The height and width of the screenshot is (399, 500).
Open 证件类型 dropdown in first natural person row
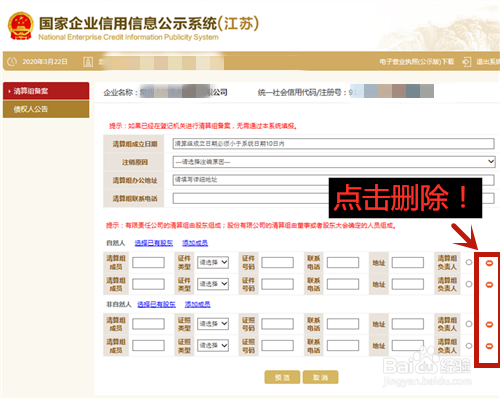pyautogui.click(x=213, y=263)
